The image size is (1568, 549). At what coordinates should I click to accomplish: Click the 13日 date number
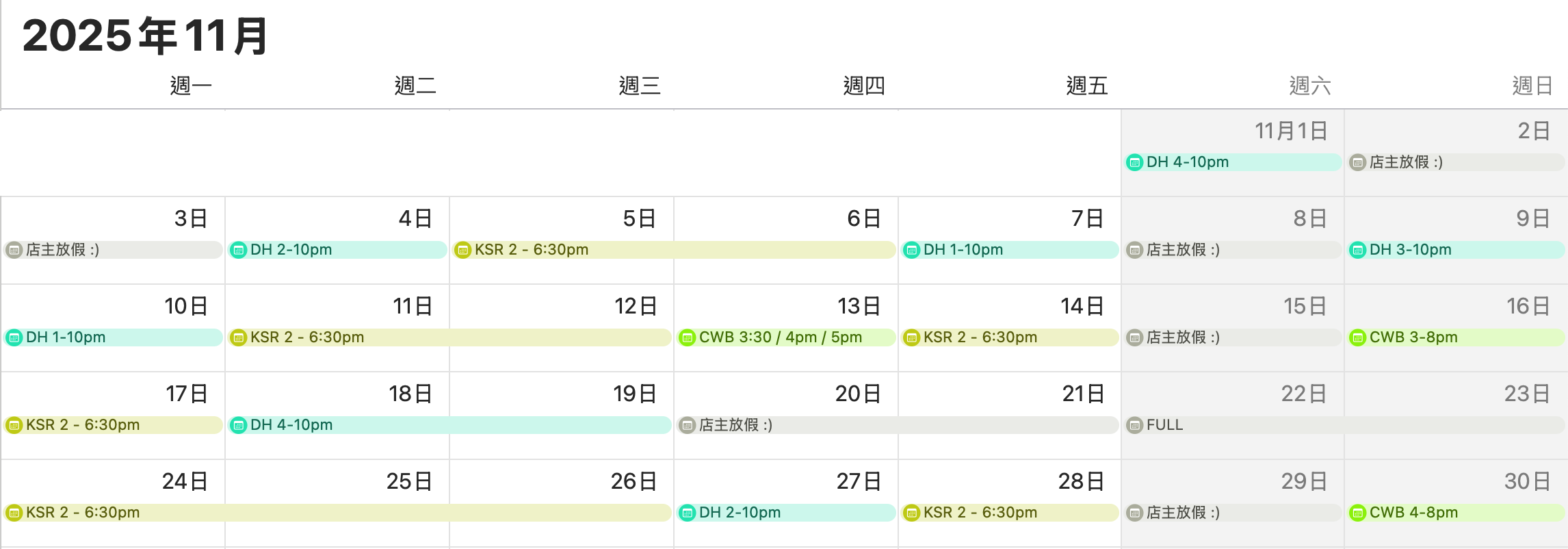coord(859,306)
